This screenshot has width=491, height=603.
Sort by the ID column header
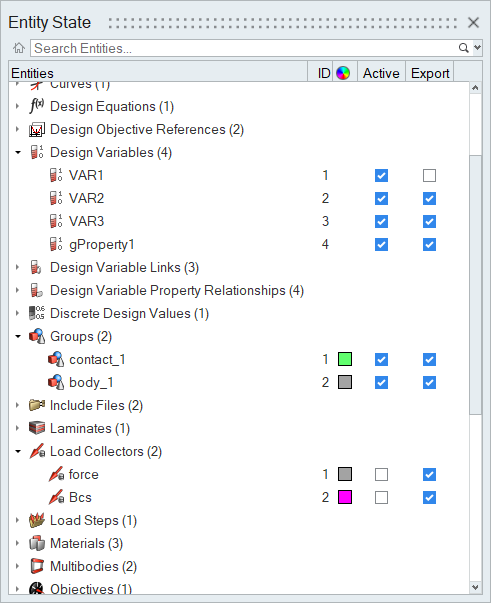321,72
